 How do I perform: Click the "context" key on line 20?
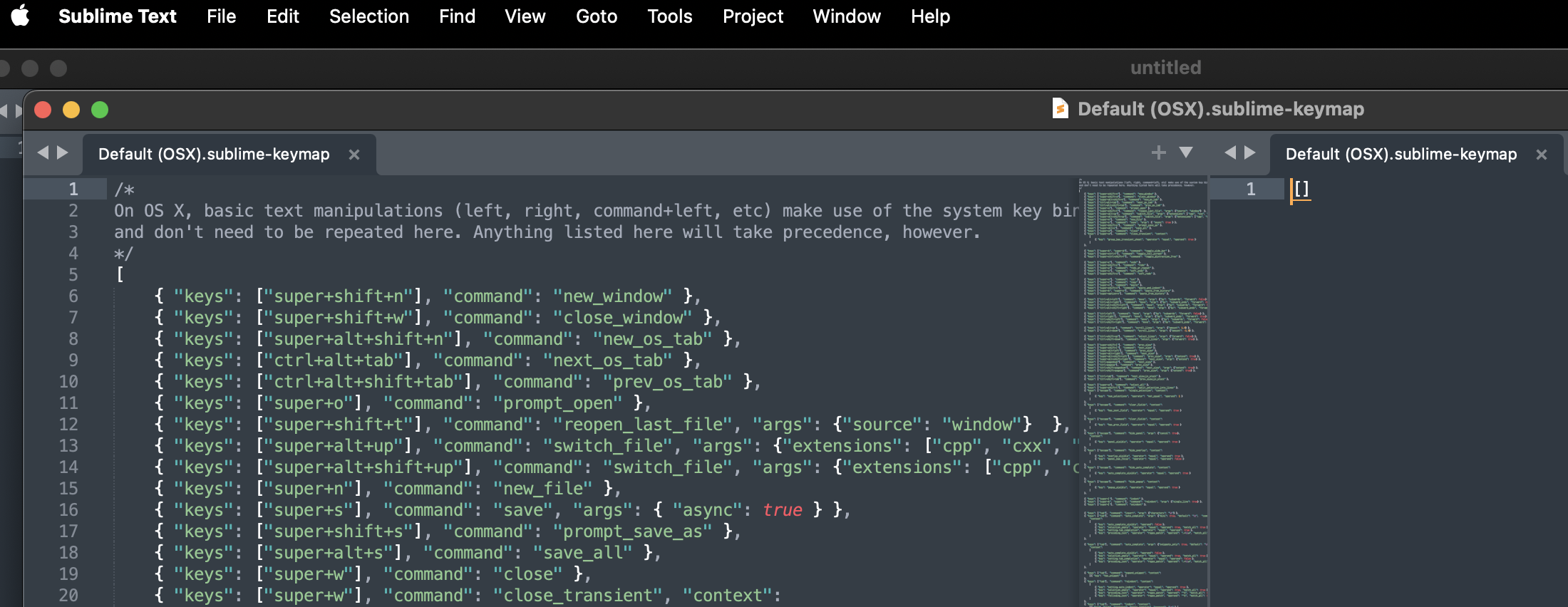coord(728,596)
